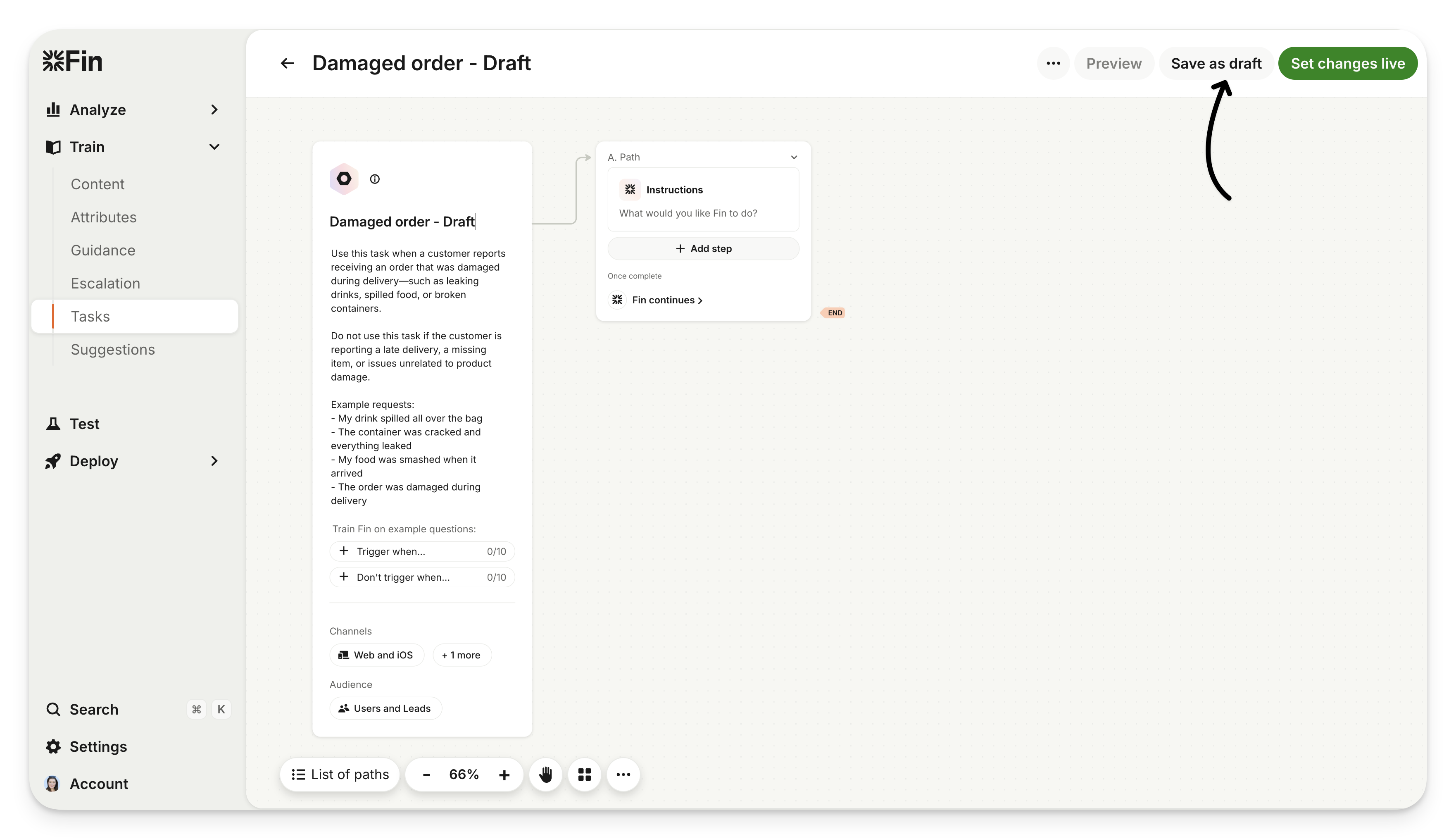Open the Guidance page in sidebar

[103, 250]
